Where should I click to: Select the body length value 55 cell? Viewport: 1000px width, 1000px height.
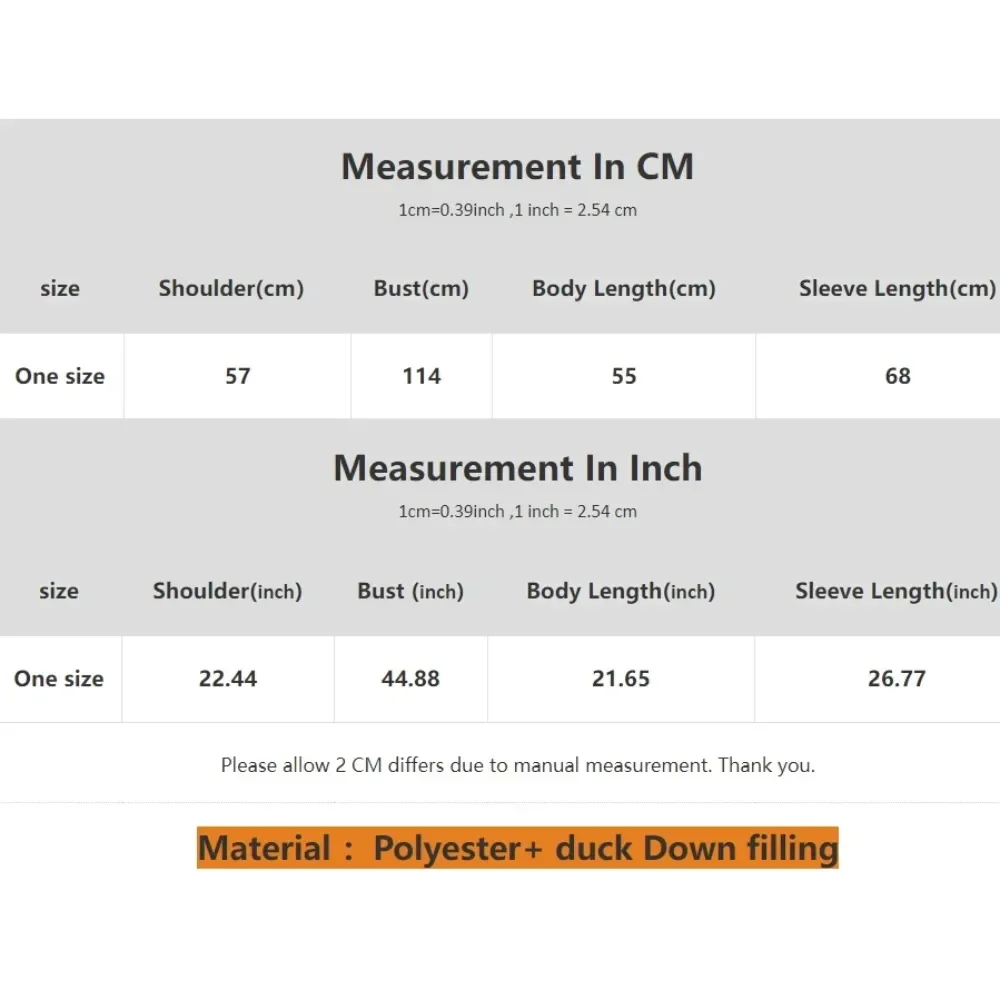point(624,376)
